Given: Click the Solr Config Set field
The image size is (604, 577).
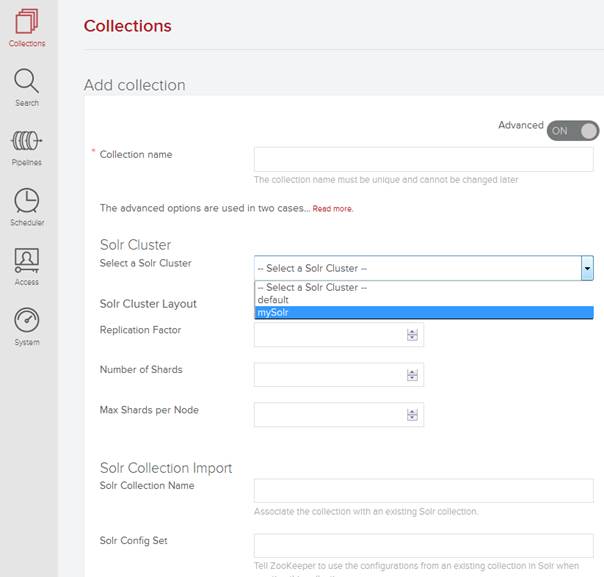Looking at the screenshot, I should 423,545.
